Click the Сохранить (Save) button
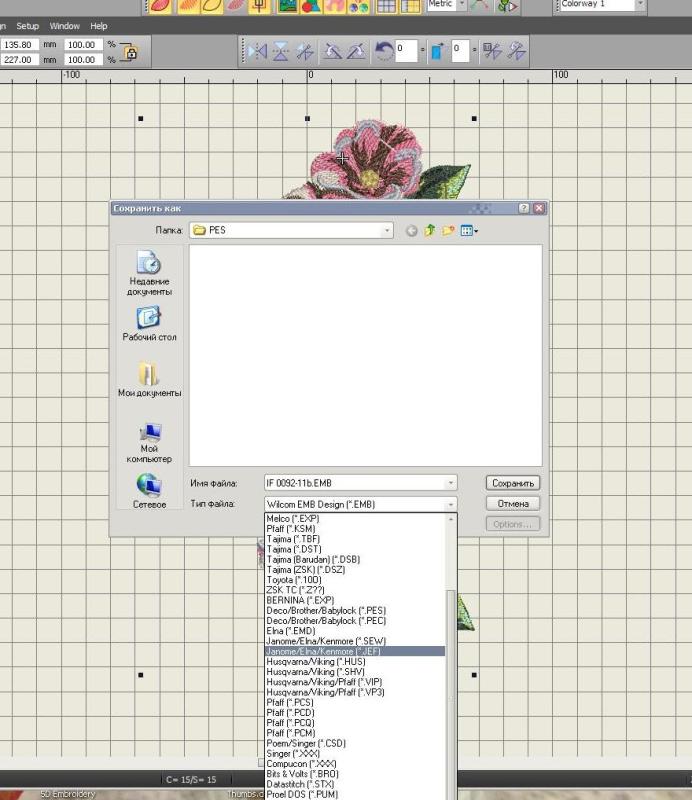 pos(513,483)
